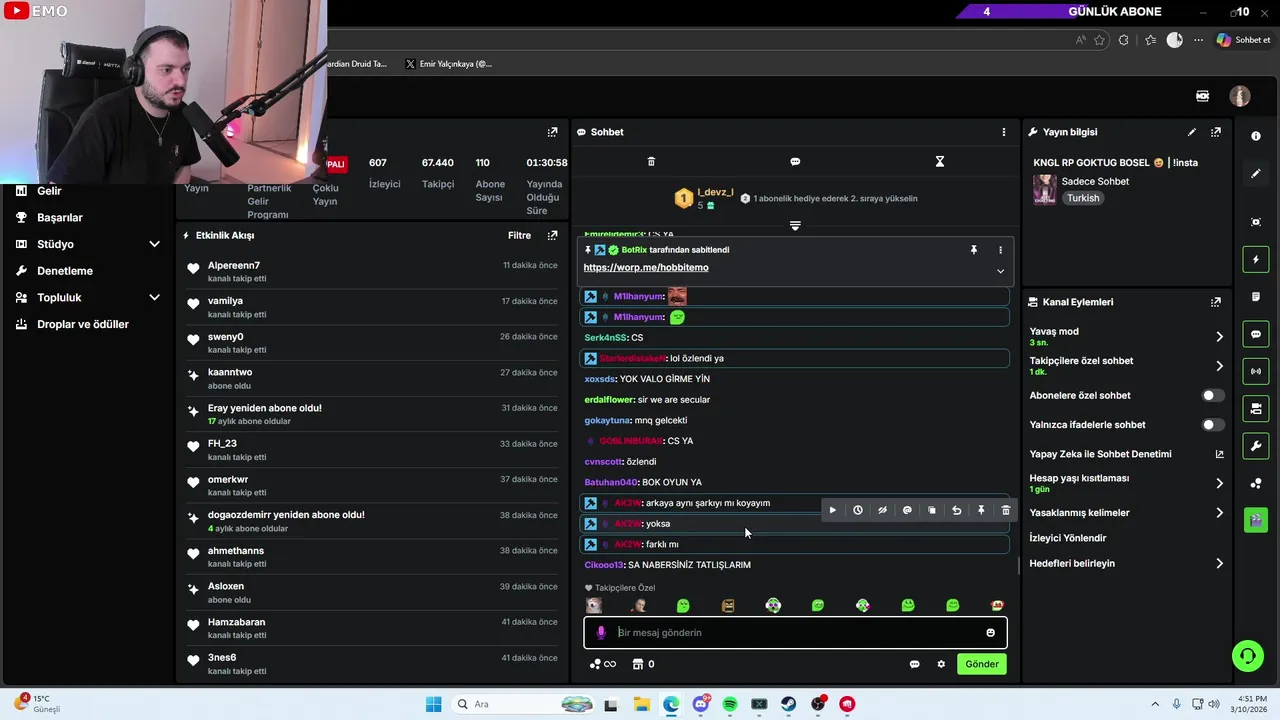Open Takipçilere özel sohbet arrow
1280x720 pixels.
coord(1219,366)
